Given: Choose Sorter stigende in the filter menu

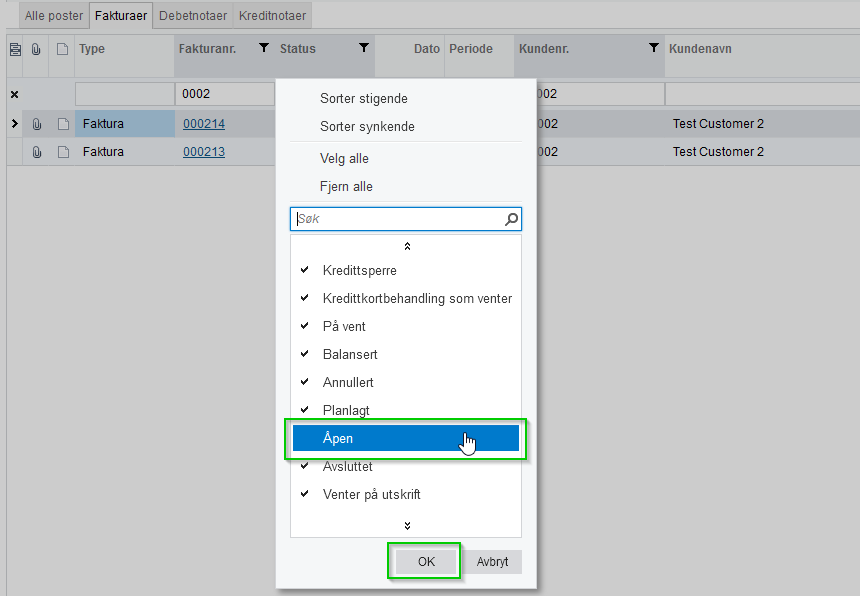Looking at the screenshot, I should pos(364,99).
